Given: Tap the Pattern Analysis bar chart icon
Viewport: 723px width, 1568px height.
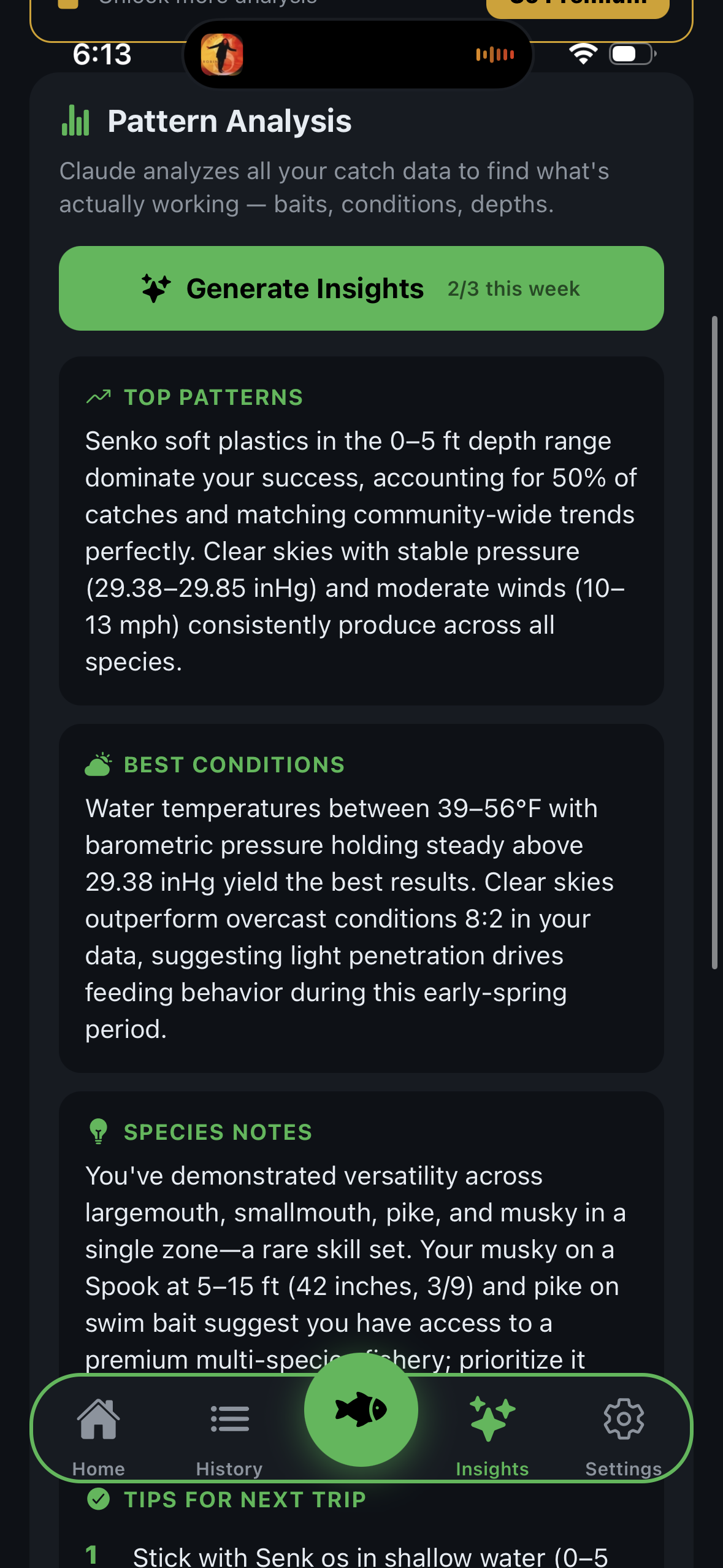Looking at the screenshot, I should (76, 121).
